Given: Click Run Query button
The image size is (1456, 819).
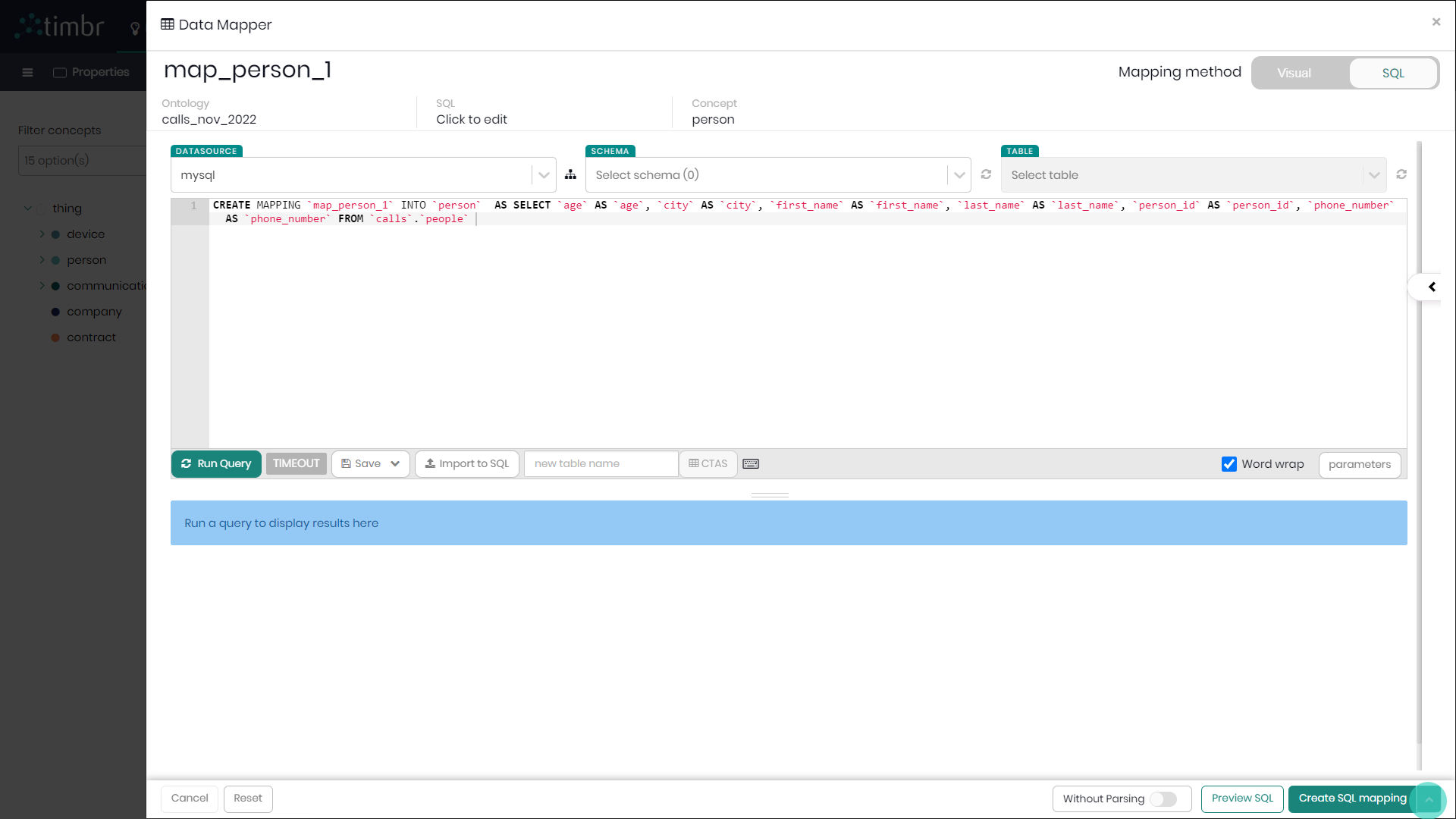Looking at the screenshot, I should click(x=216, y=464).
